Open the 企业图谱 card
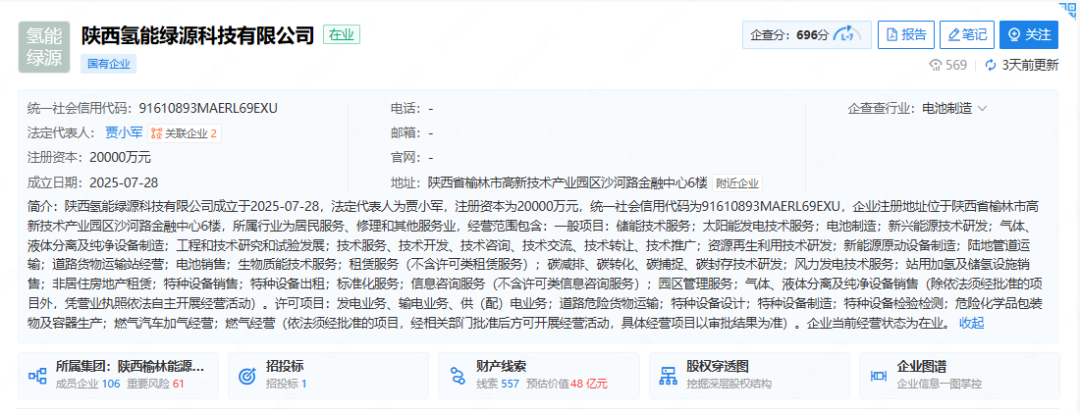 (x=959, y=376)
